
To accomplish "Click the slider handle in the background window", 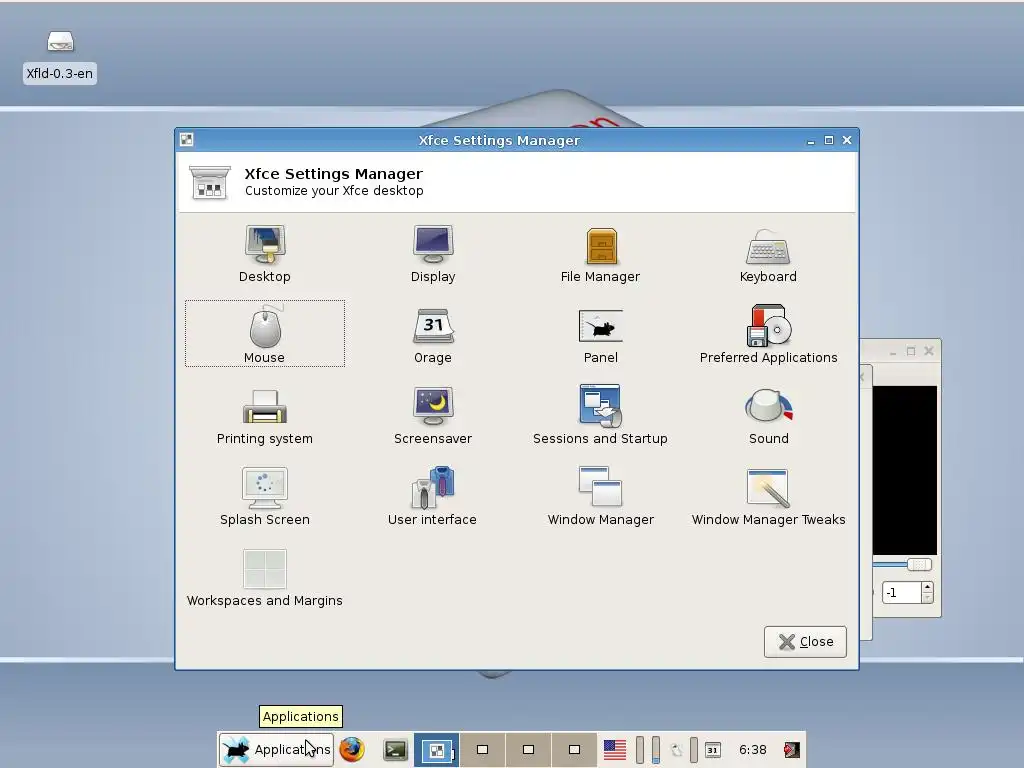I will coord(919,565).
